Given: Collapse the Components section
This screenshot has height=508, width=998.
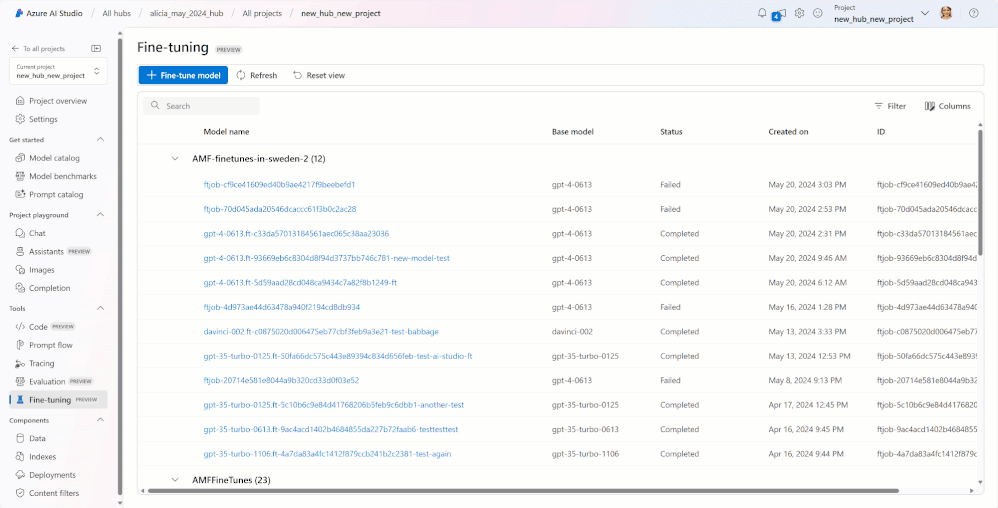Looking at the screenshot, I should [x=100, y=420].
